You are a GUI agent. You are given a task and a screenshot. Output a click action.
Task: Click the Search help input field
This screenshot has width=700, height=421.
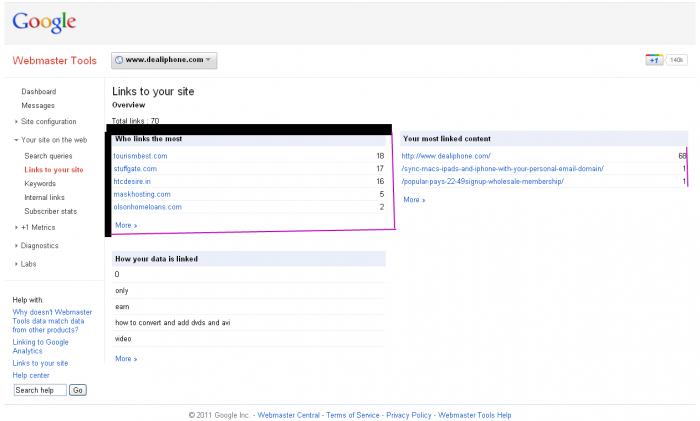pos(40,390)
